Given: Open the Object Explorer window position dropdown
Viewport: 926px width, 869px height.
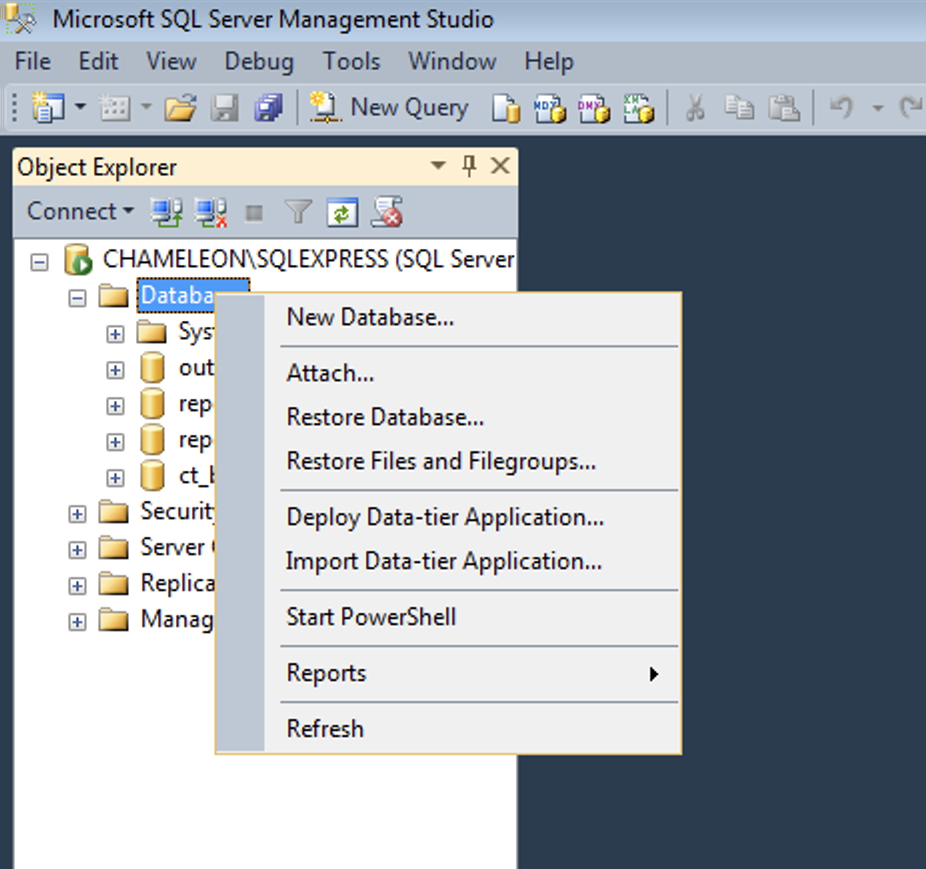Looking at the screenshot, I should (438, 165).
